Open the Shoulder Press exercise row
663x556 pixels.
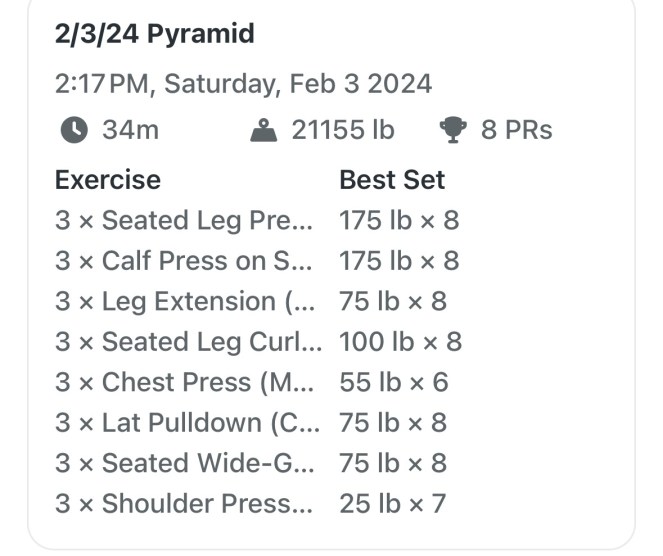tap(184, 504)
